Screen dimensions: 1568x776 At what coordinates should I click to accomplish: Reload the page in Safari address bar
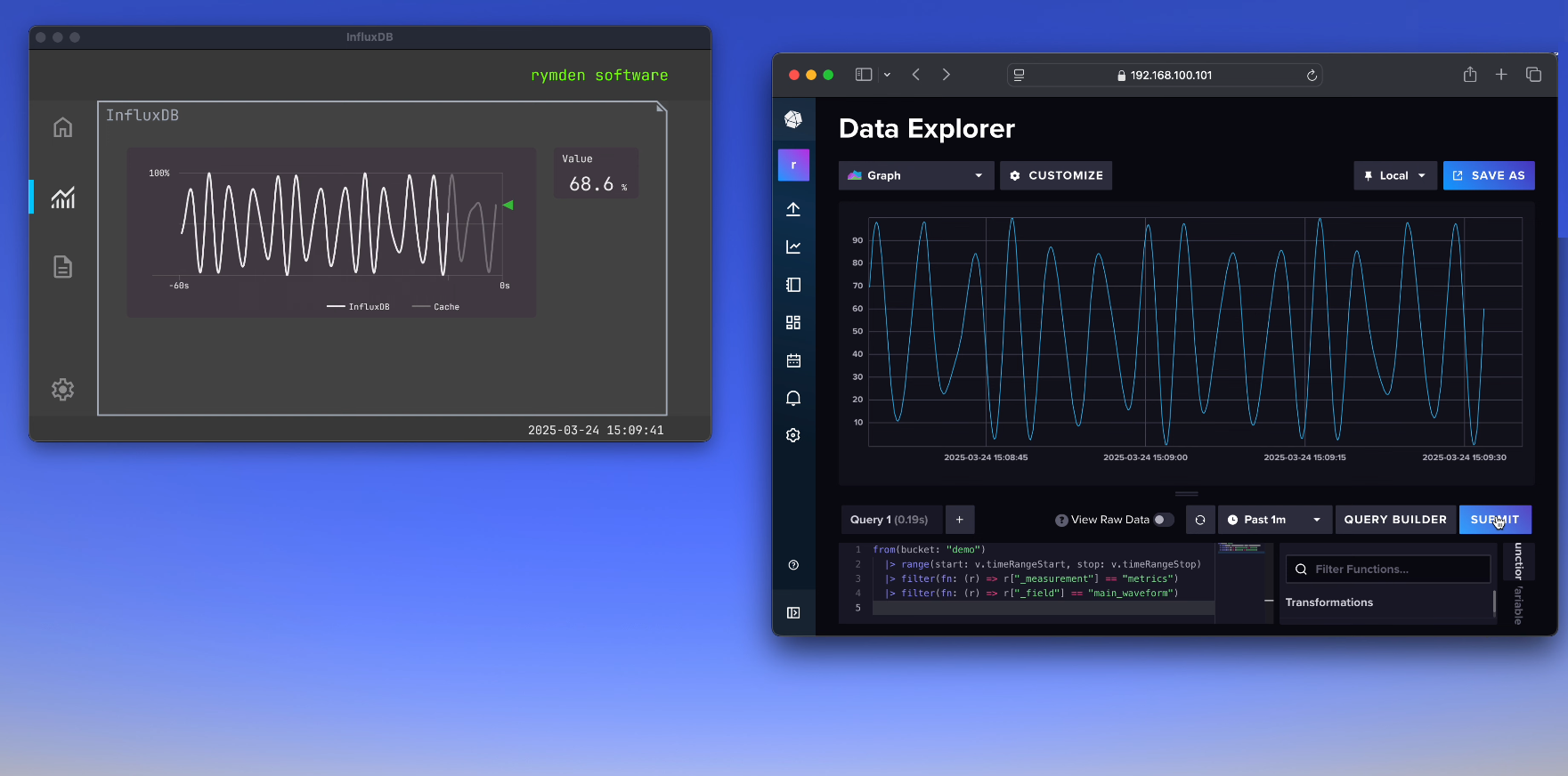click(1312, 76)
